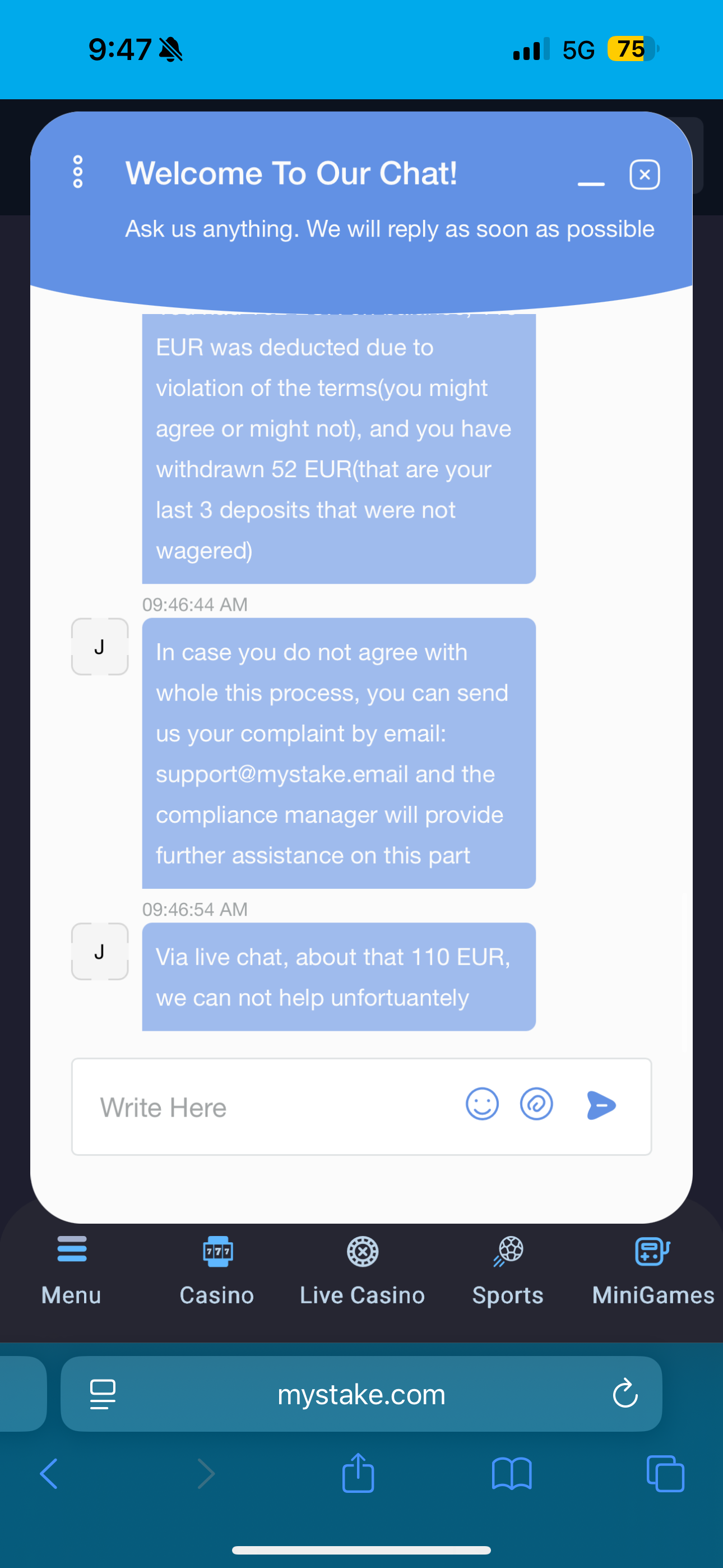Screen dimensions: 723x1568
Task: Tap the mystake.com address bar
Action: click(x=361, y=1395)
